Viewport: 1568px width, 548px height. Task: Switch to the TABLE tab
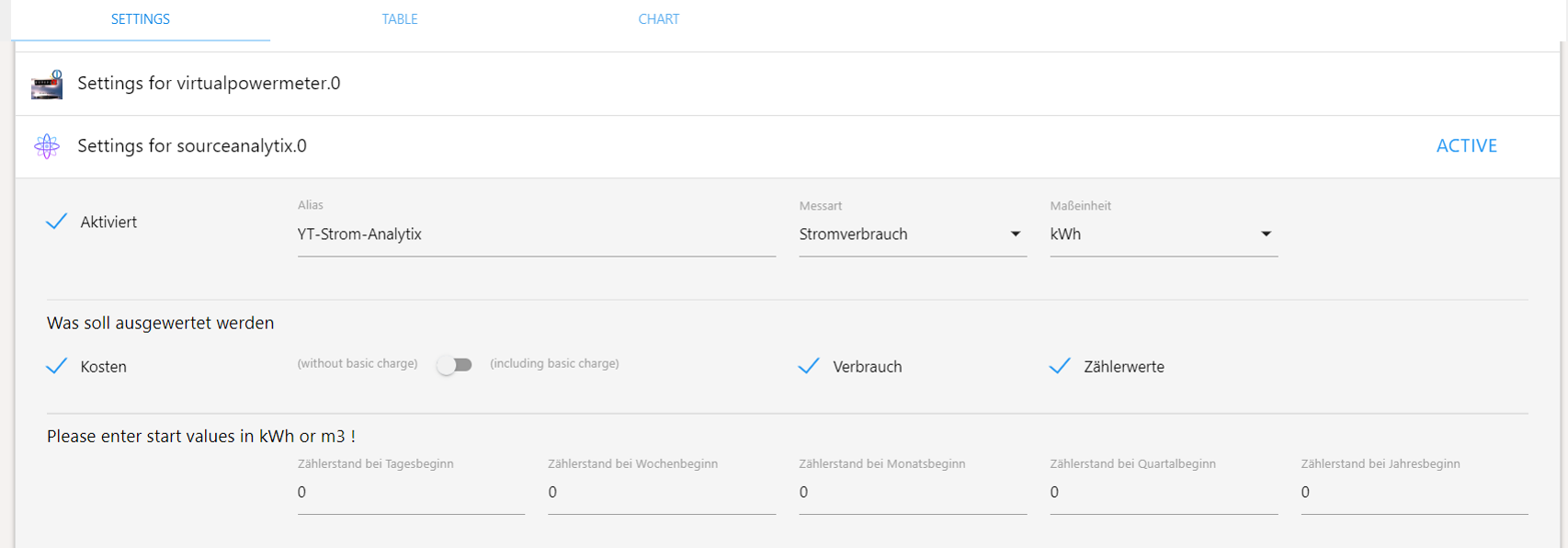(x=400, y=19)
